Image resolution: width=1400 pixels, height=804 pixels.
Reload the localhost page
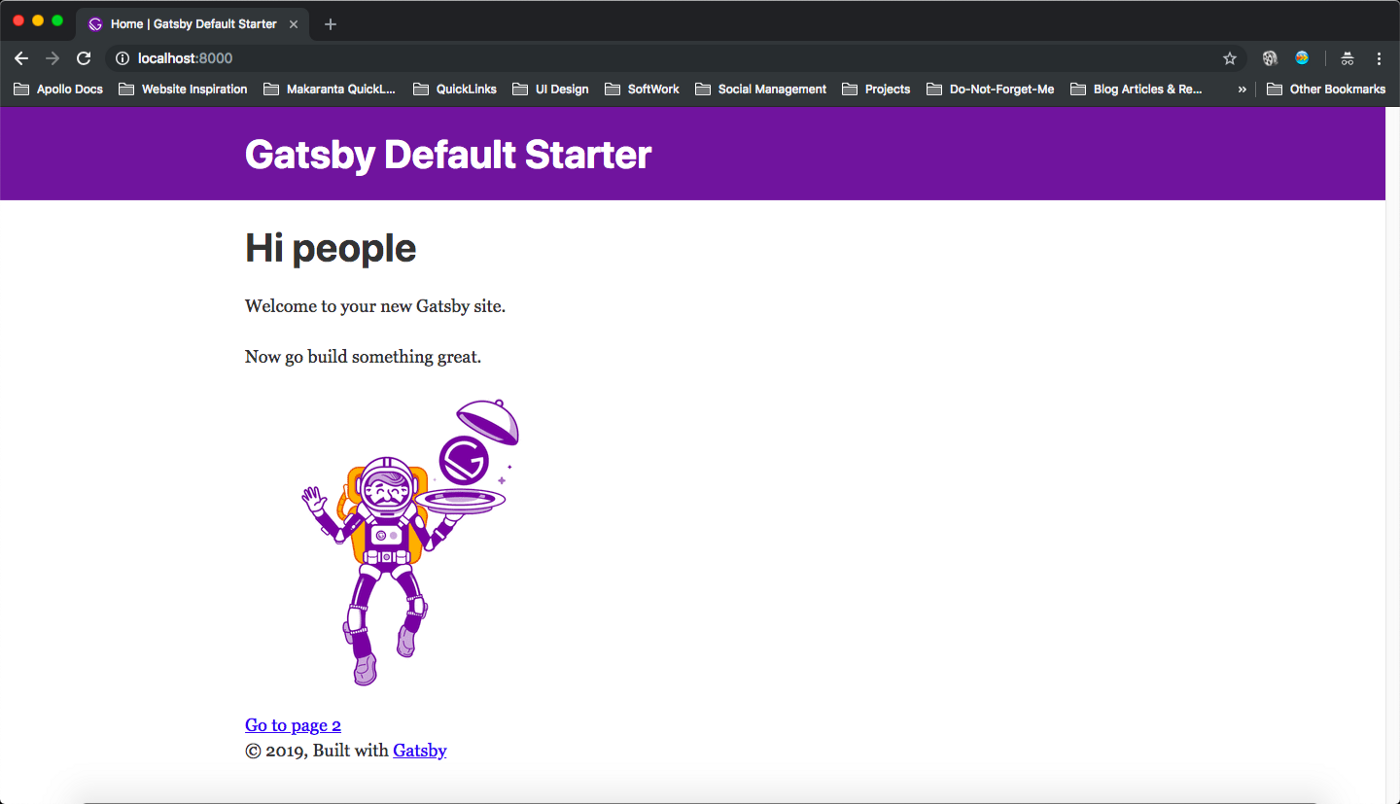[x=84, y=58]
